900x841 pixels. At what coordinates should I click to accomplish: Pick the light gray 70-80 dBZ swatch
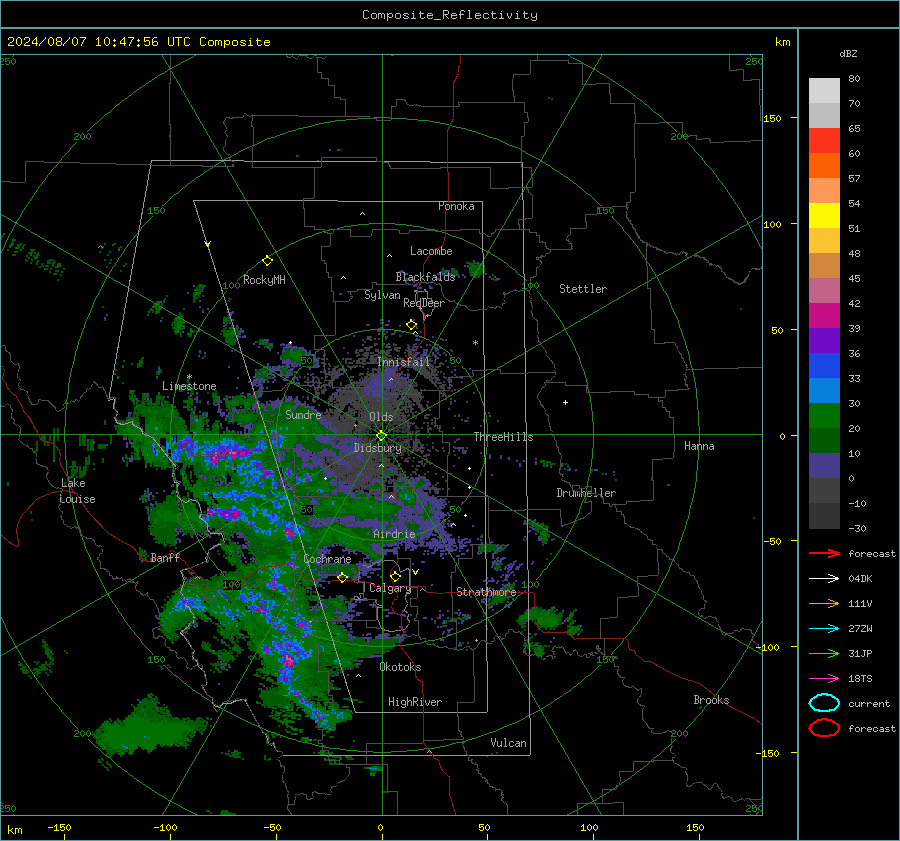click(824, 91)
